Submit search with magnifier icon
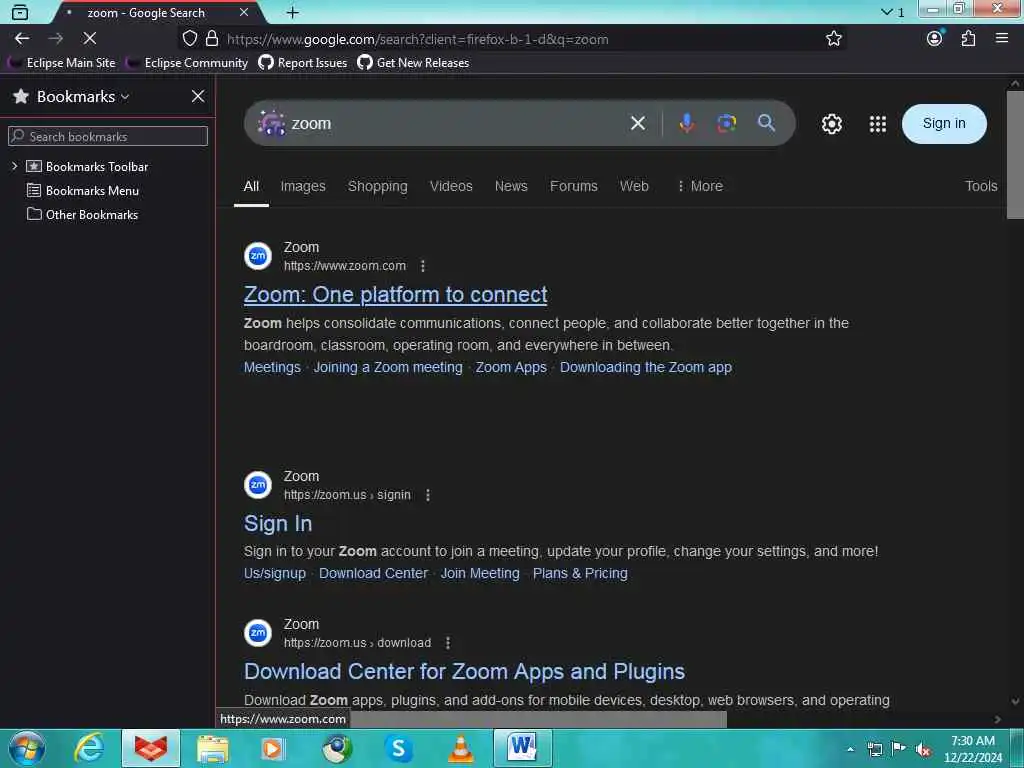 766,123
